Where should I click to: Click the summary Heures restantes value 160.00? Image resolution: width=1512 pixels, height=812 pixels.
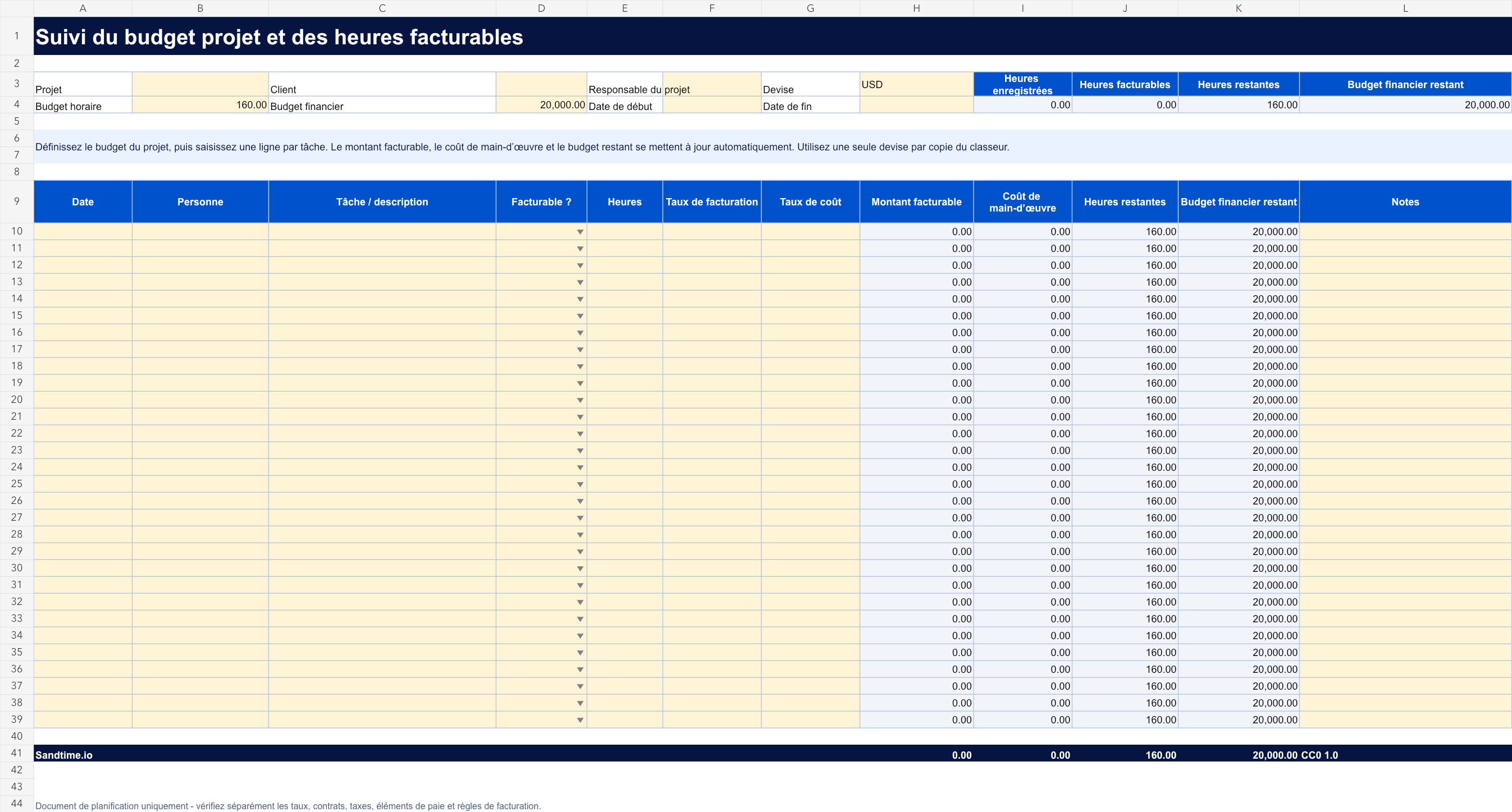point(1239,104)
